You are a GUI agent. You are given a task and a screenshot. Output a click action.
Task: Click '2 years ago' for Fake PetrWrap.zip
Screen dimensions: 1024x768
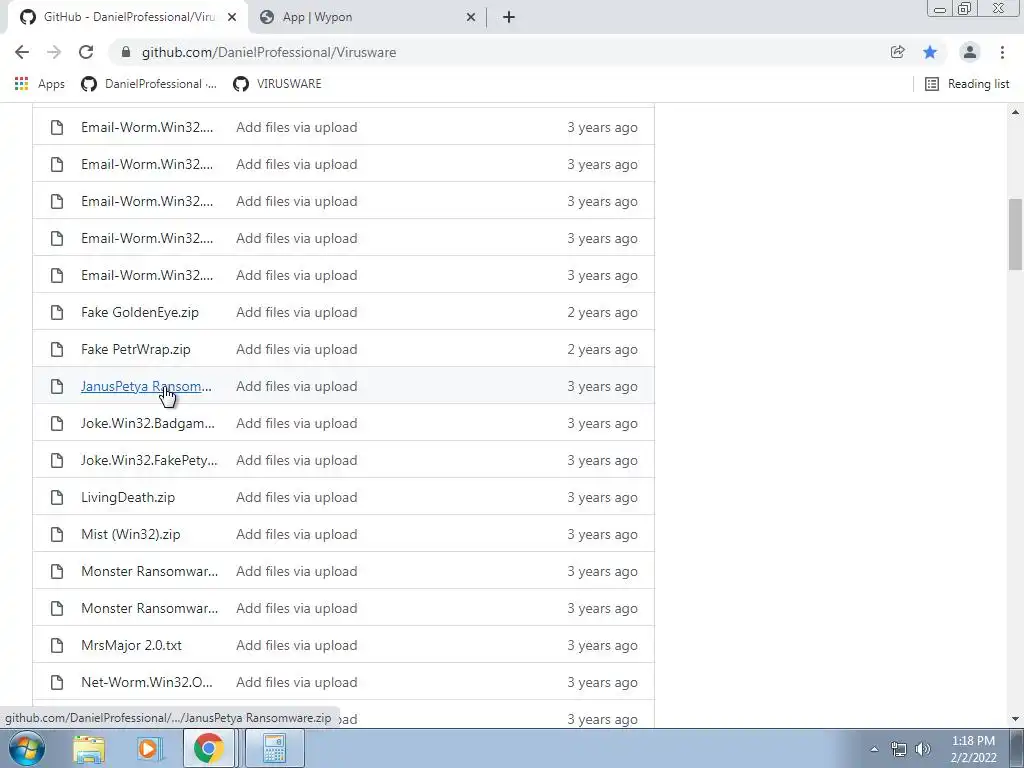(602, 349)
